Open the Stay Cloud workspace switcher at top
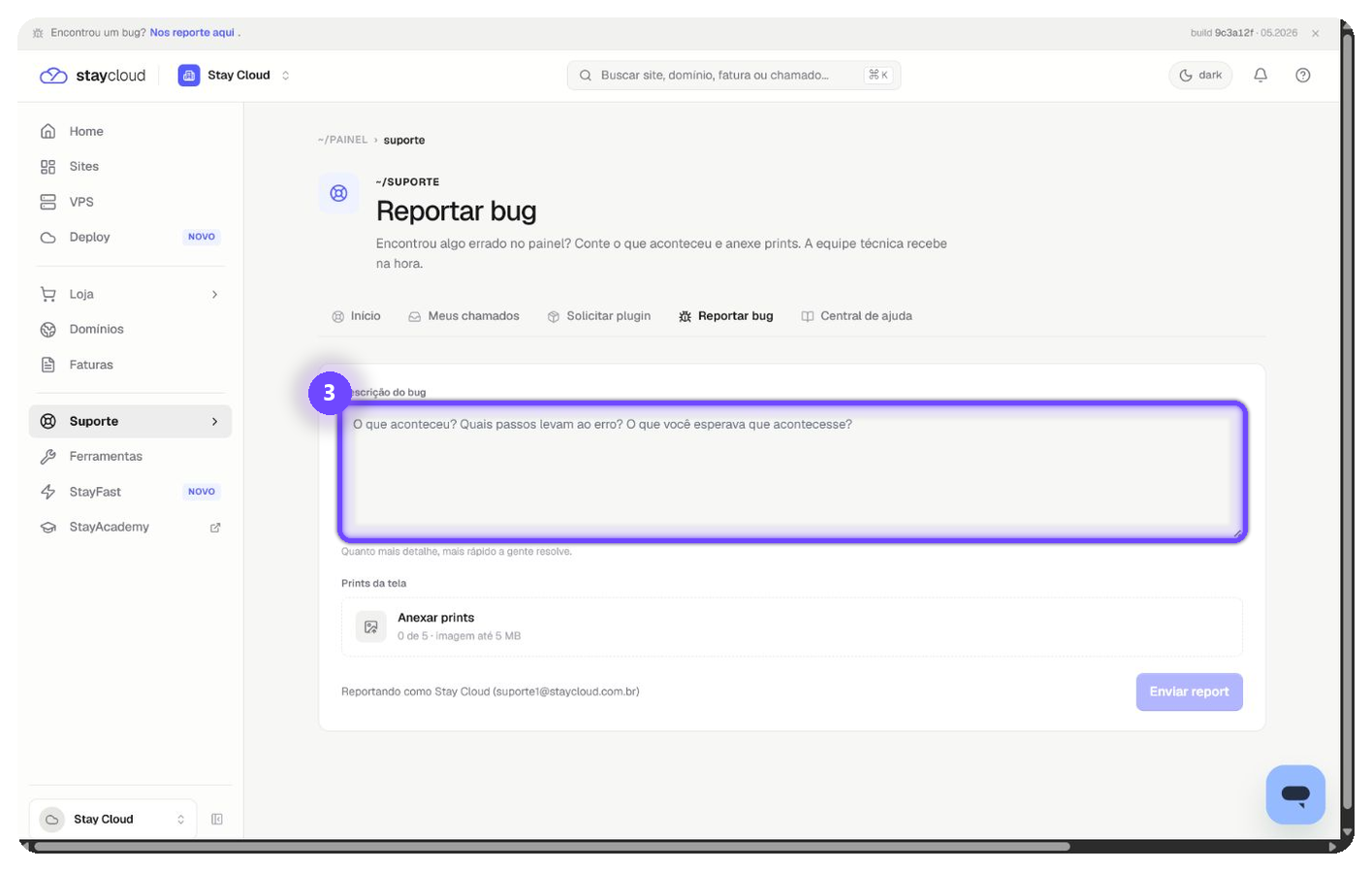 point(234,76)
